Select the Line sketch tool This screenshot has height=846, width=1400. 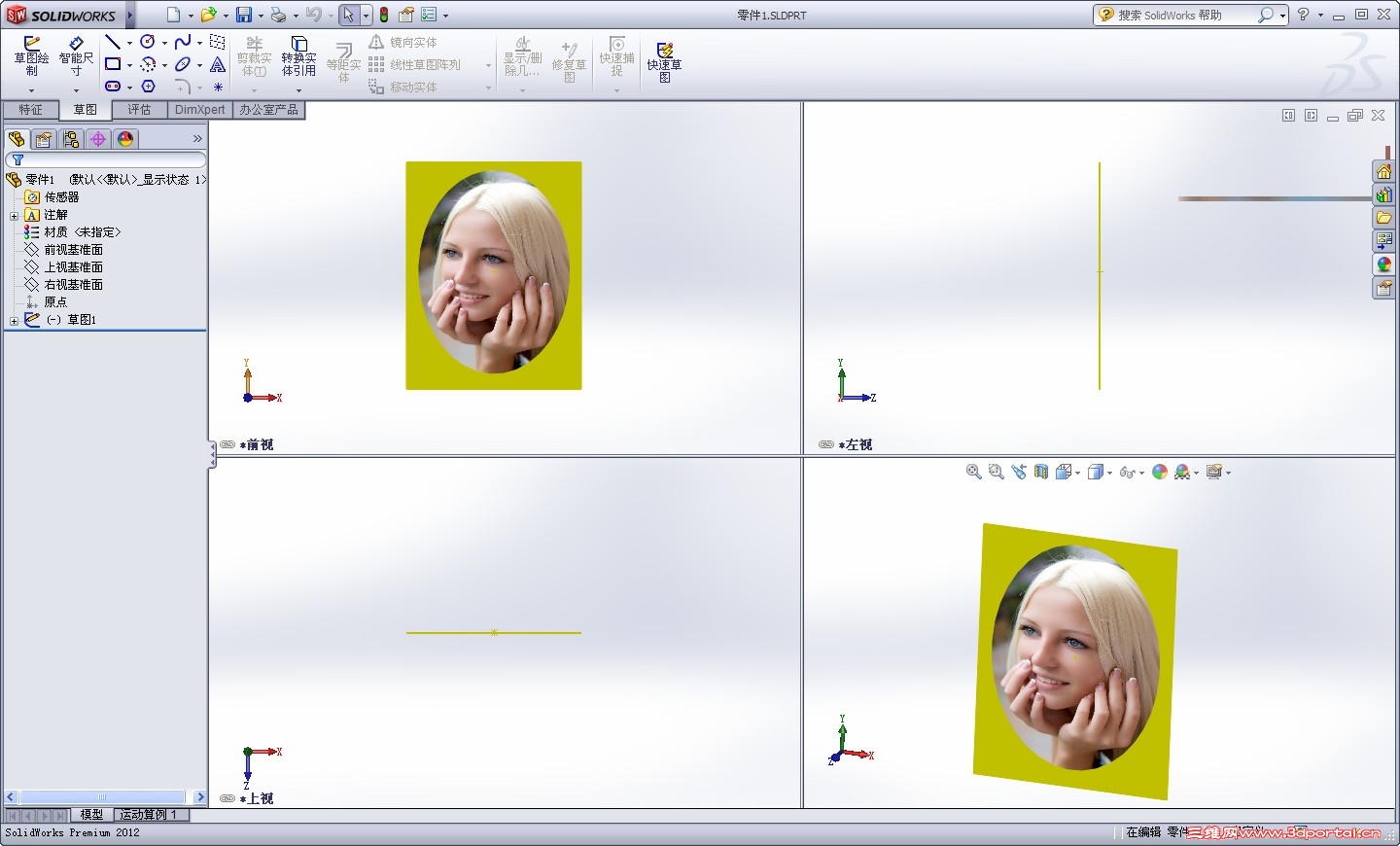pyautogui.click(x=113, y=42)
